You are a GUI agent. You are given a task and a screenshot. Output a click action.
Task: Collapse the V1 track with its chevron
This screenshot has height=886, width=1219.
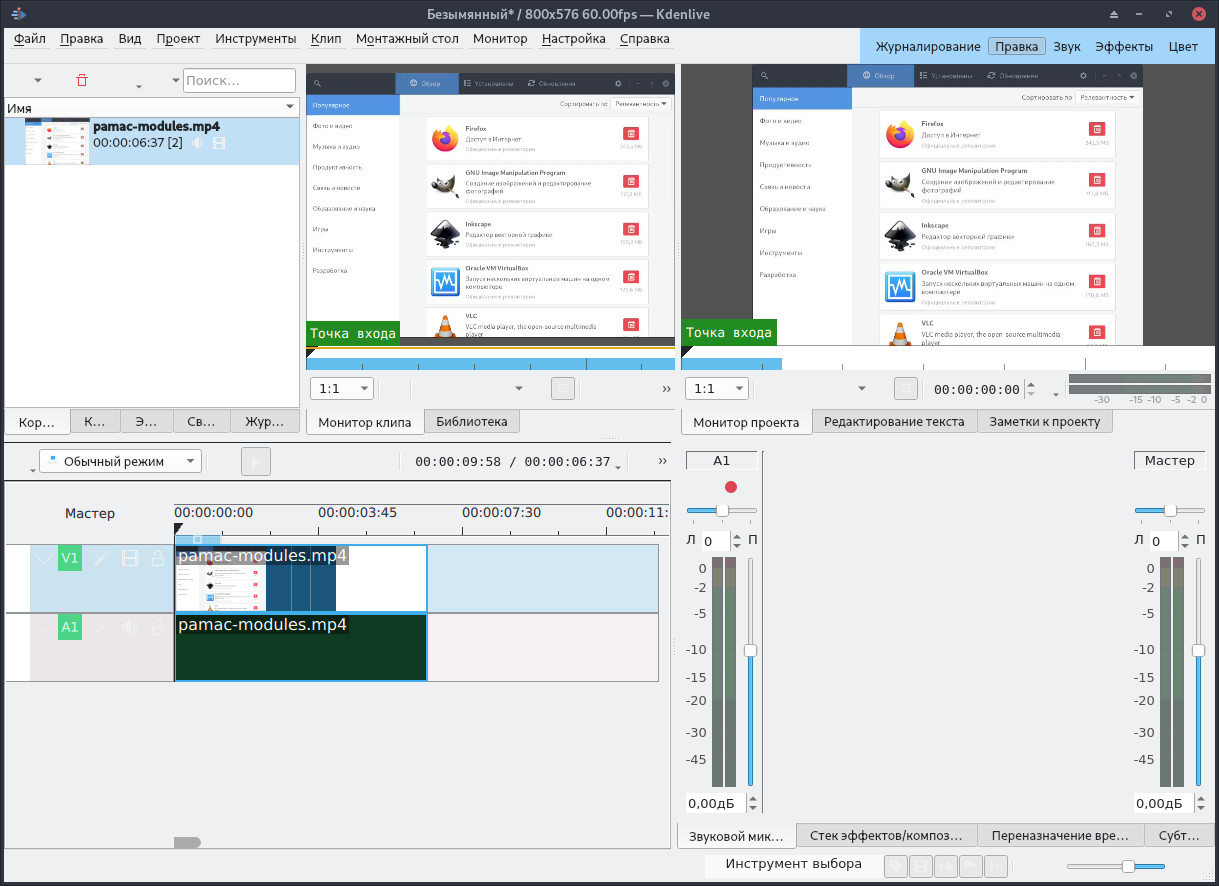(43, 559)
